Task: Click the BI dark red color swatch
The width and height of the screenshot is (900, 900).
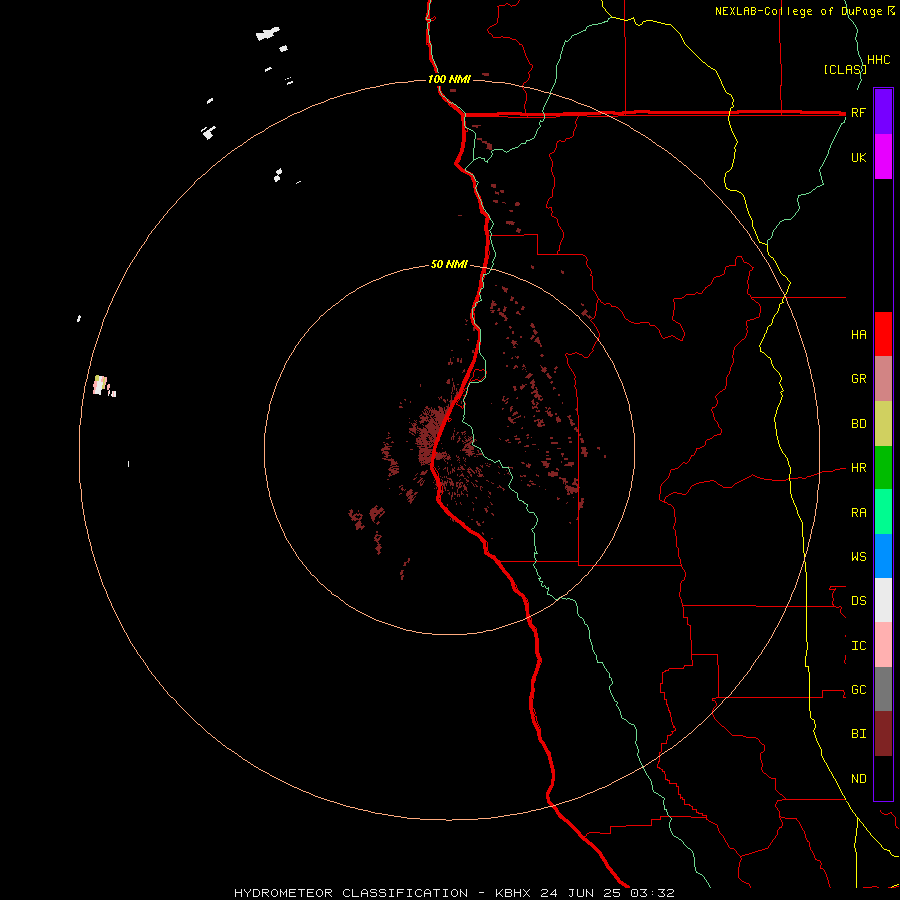Action: click(883, 734)
